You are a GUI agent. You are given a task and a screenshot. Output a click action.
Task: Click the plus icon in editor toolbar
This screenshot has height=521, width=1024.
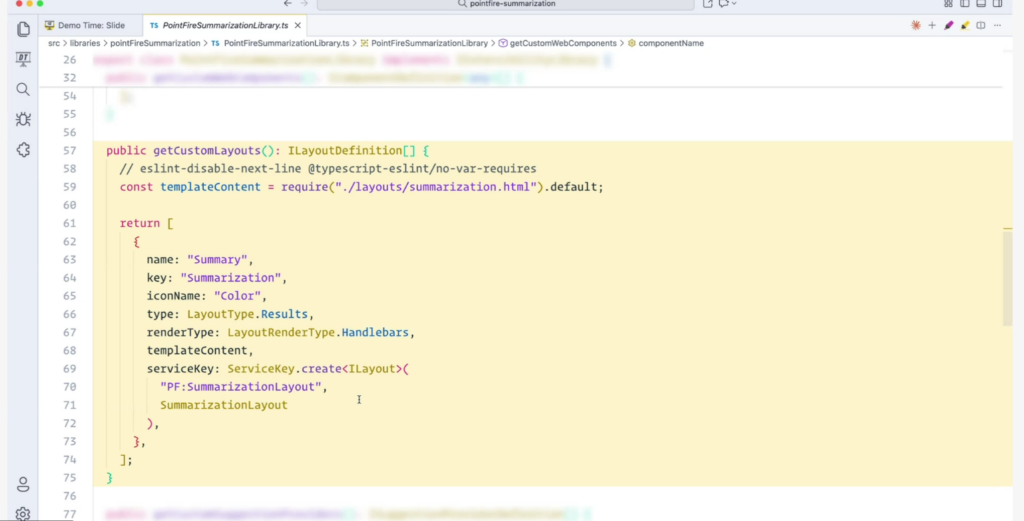pos(932,25)
